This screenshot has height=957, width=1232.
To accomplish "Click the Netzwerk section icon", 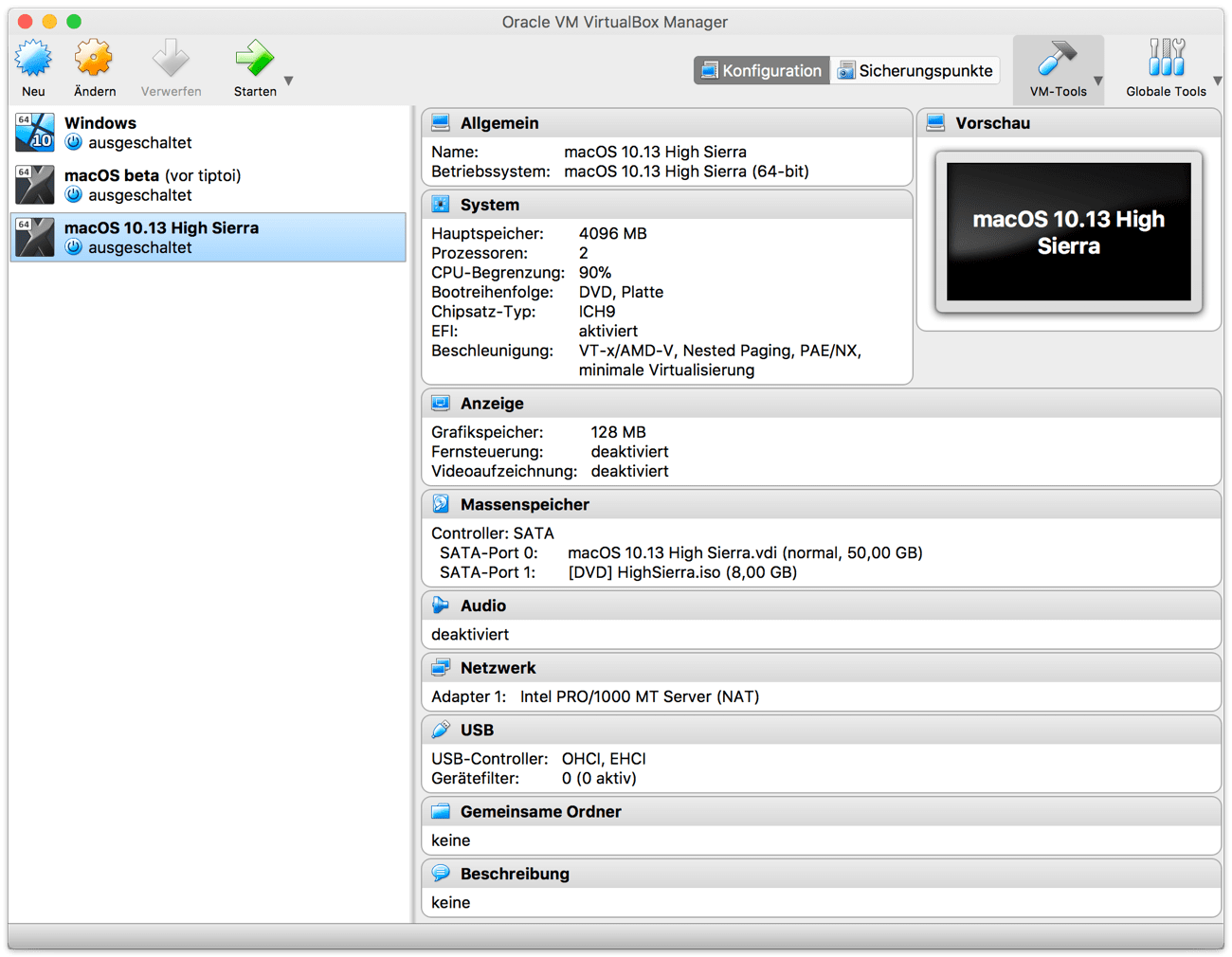I will (x=441, y=668).
